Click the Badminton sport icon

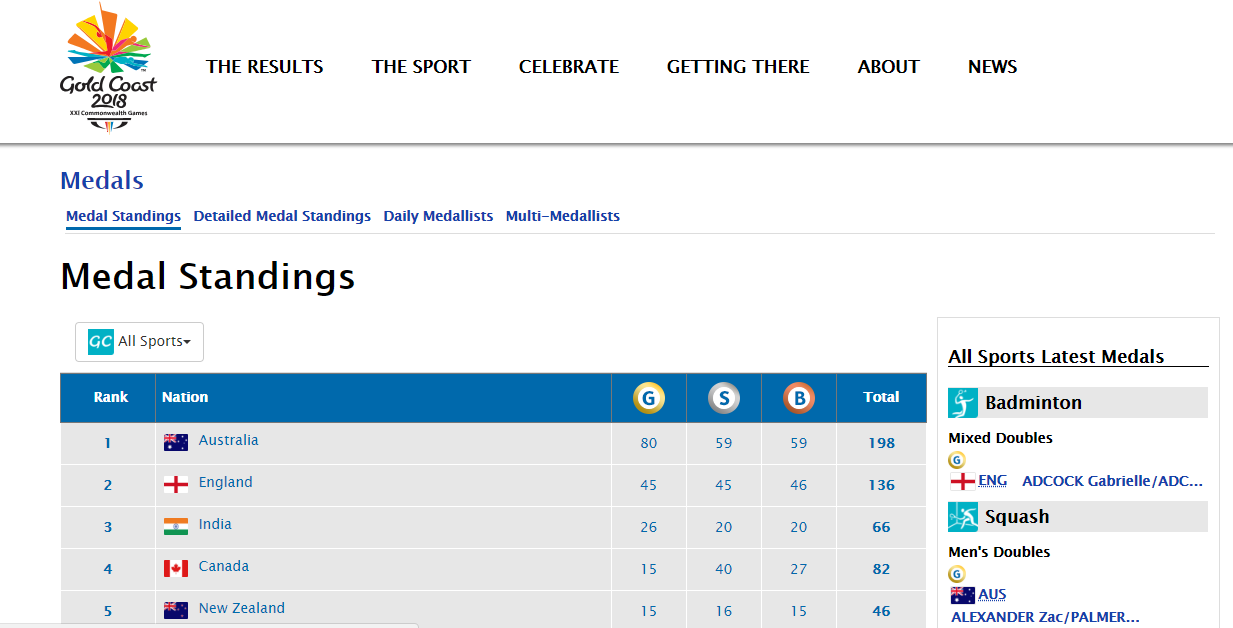(963, 403)
